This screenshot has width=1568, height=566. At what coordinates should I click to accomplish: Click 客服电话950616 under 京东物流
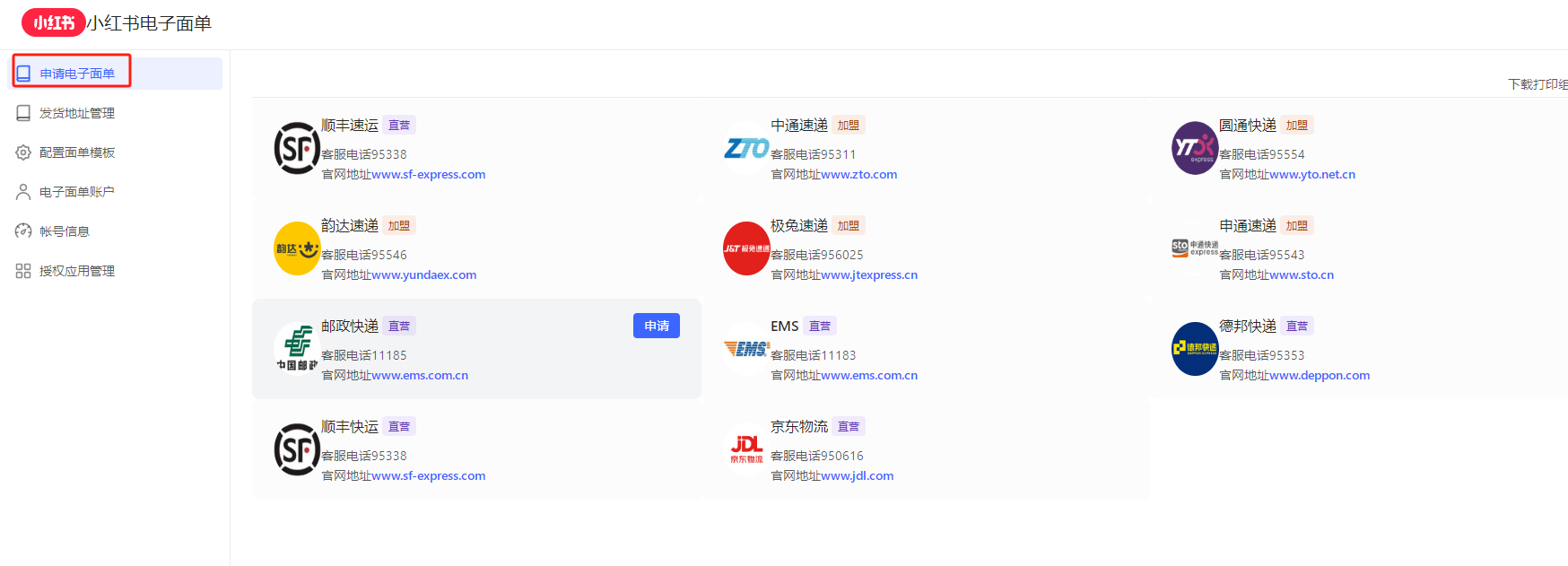coord(817,456)
